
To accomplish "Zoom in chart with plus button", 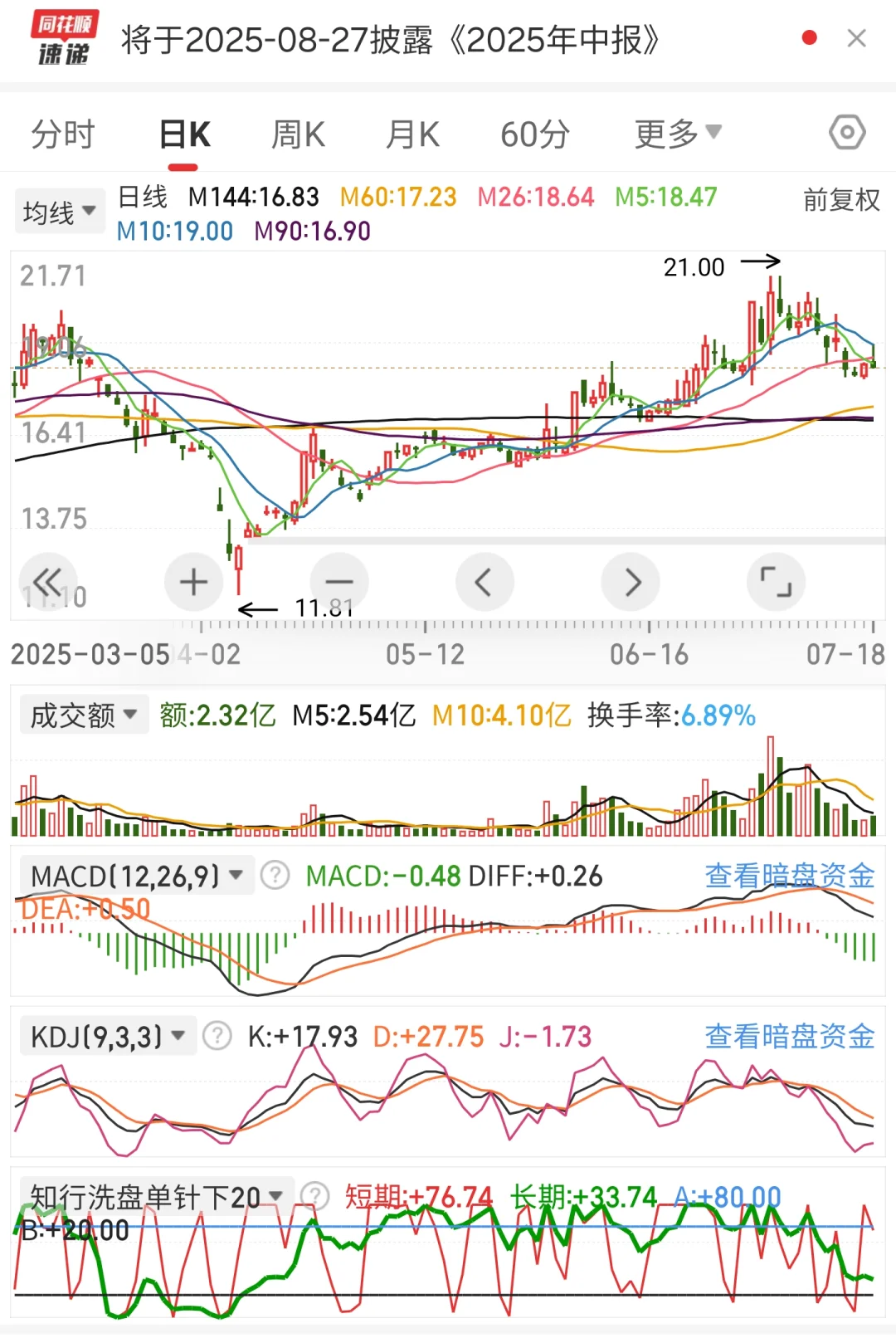I will pos(193,582).
